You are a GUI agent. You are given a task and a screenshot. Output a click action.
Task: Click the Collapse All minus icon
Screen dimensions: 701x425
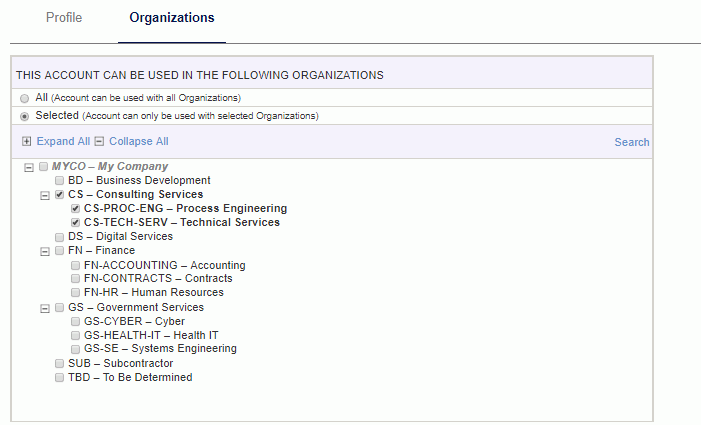99,142
